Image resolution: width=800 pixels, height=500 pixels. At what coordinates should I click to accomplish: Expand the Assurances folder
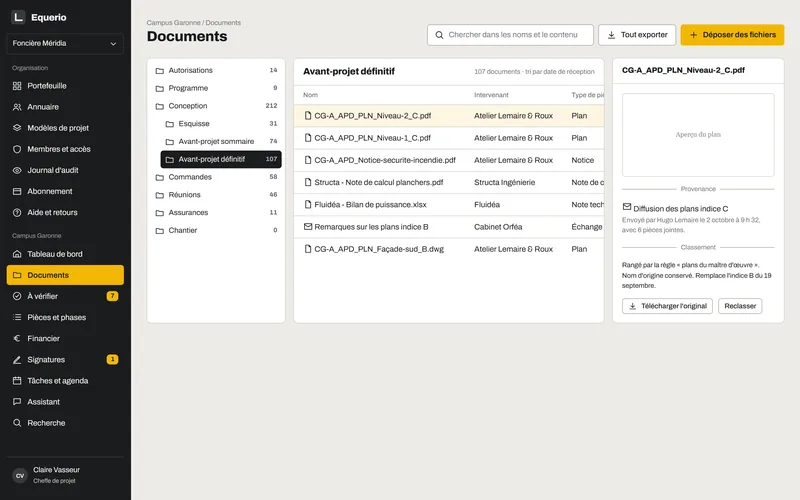216,213
